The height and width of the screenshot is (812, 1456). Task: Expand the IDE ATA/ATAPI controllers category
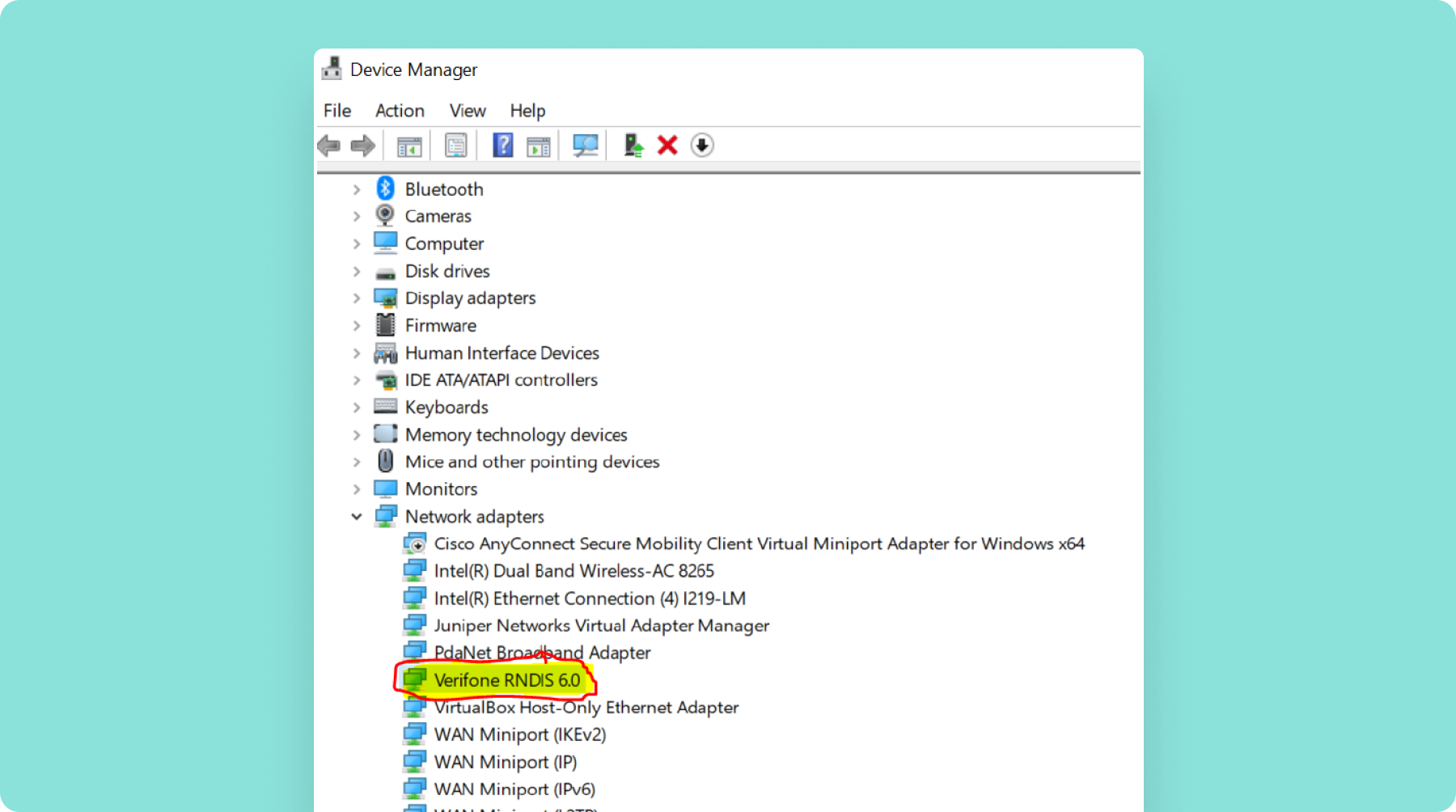(357, 380)
